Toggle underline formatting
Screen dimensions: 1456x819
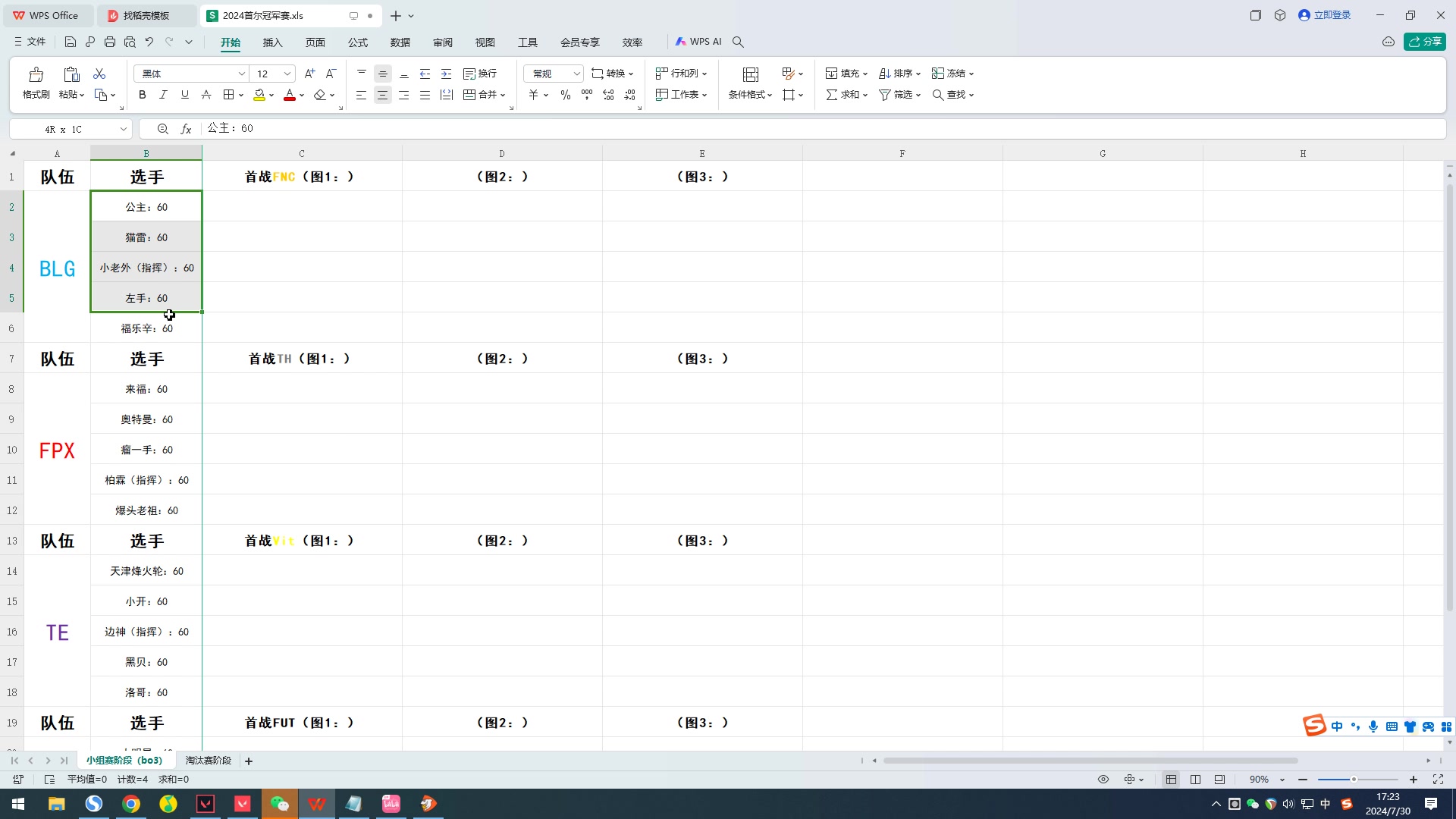click(x=184, y=95)
